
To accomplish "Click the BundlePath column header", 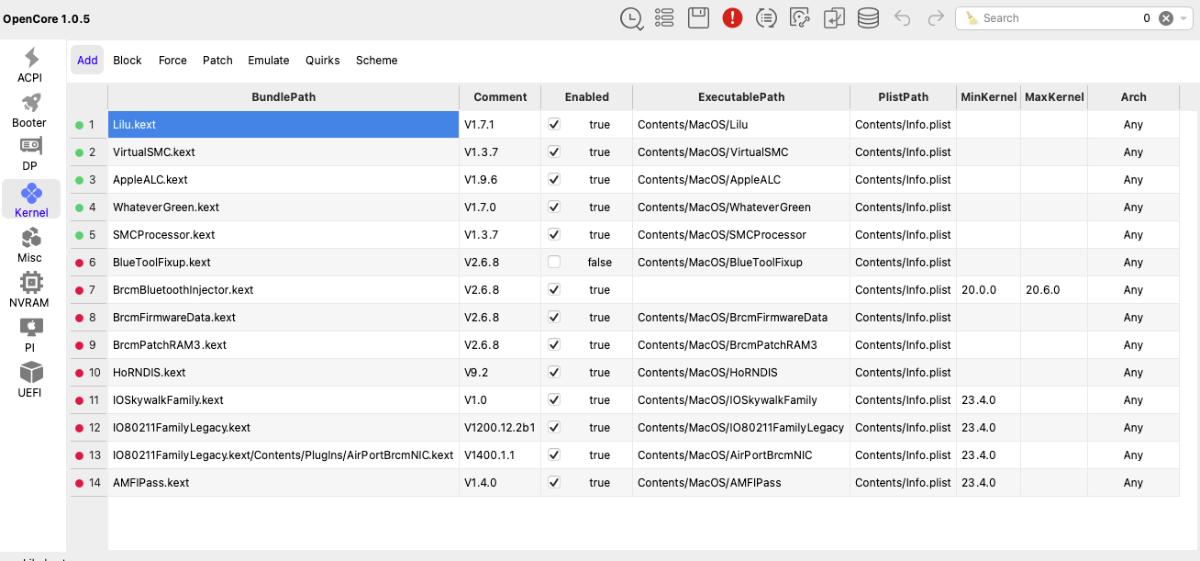I will 283,97.
